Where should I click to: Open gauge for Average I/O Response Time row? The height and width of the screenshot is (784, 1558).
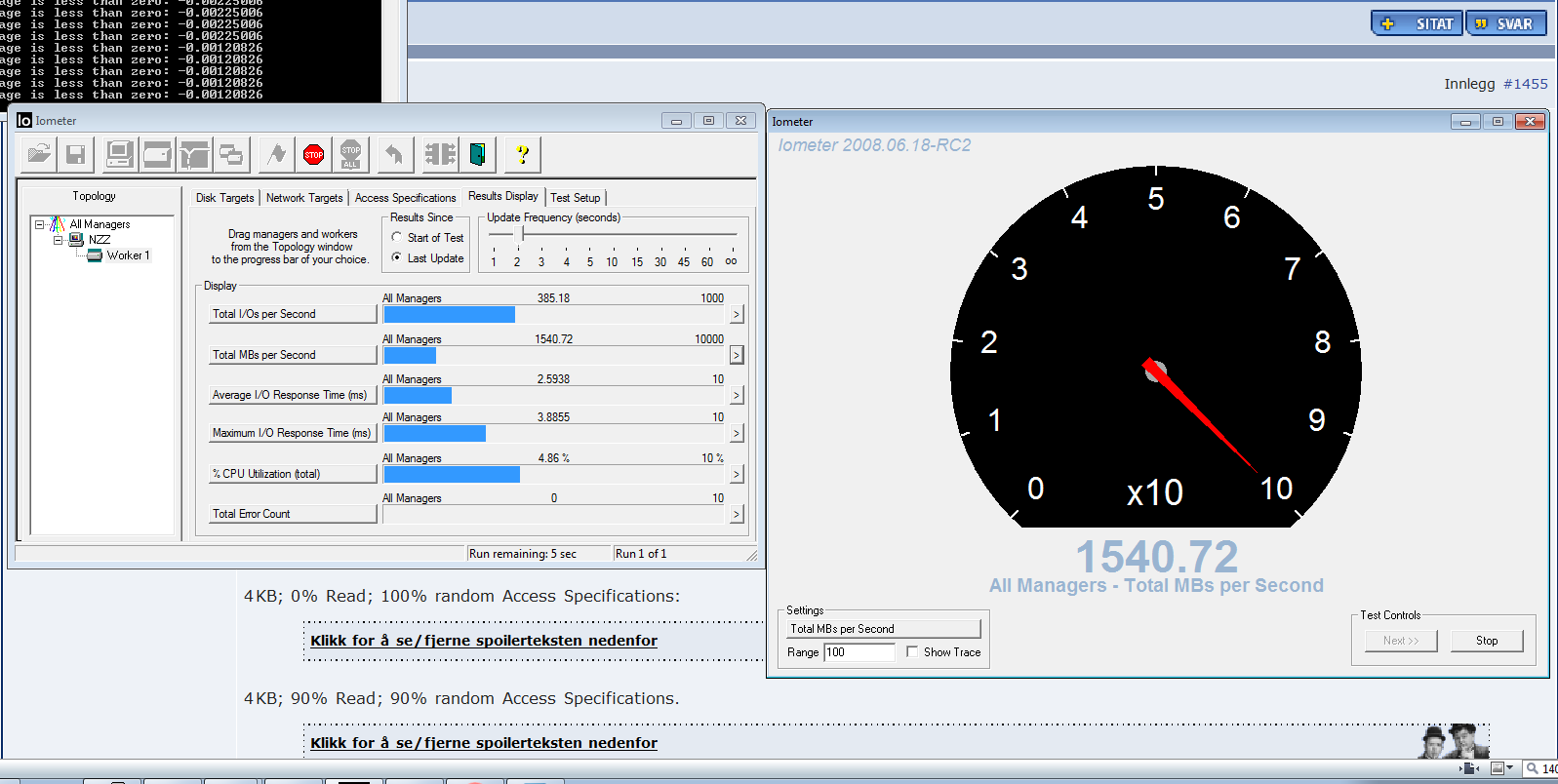coord(737,395)
